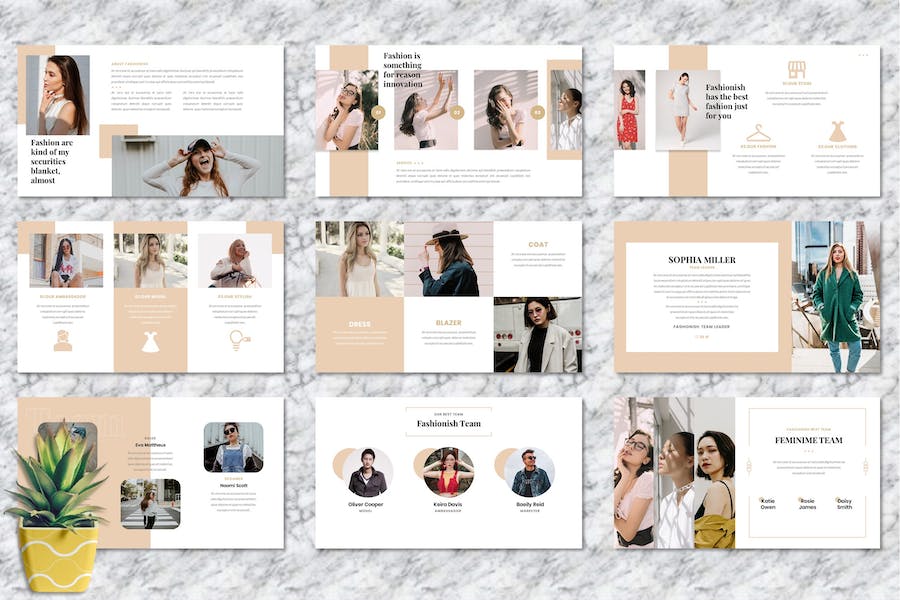Click the BLAZER label text

pyautogui.click(x=448, y=323)
